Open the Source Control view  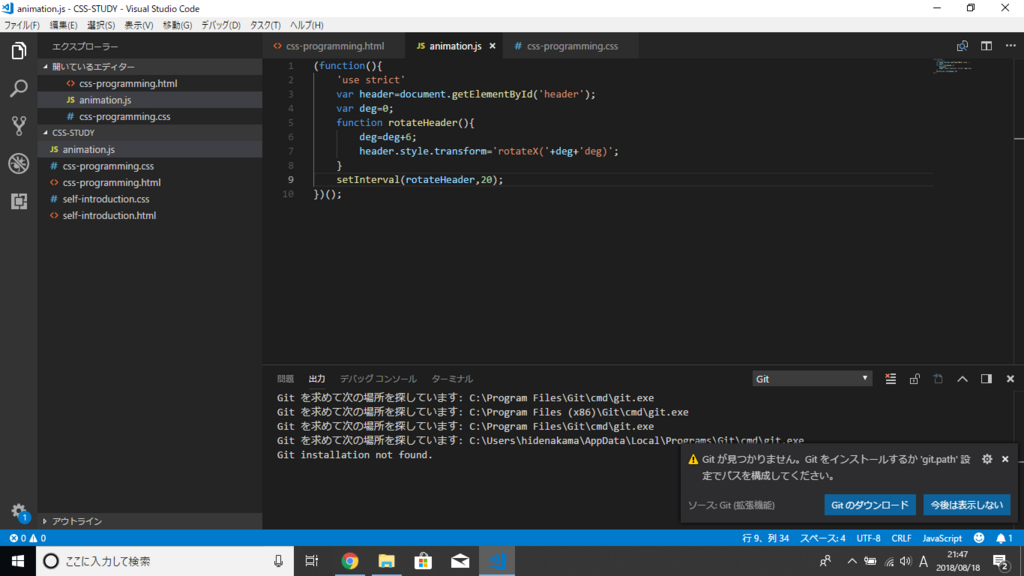click(19, 125)
